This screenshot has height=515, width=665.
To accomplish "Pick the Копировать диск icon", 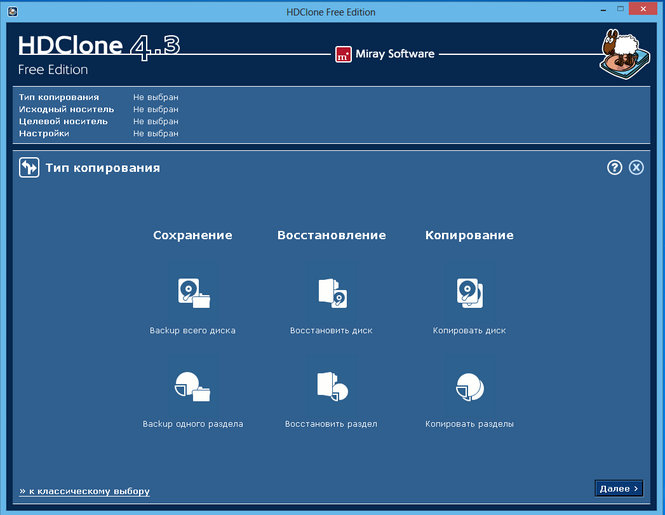I will point(469,293).
